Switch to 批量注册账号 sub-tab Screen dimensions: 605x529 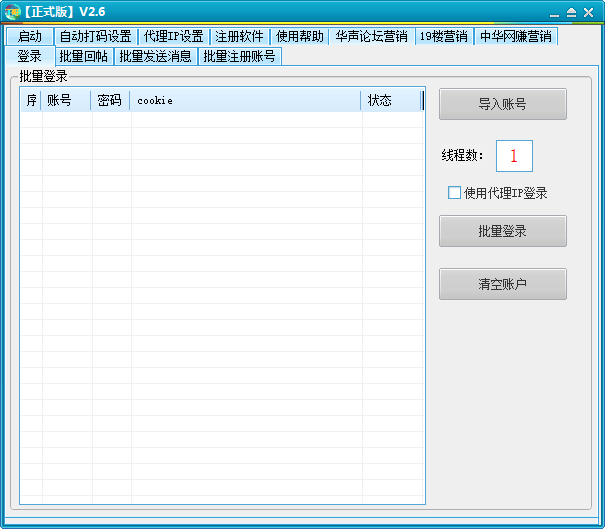239,56
